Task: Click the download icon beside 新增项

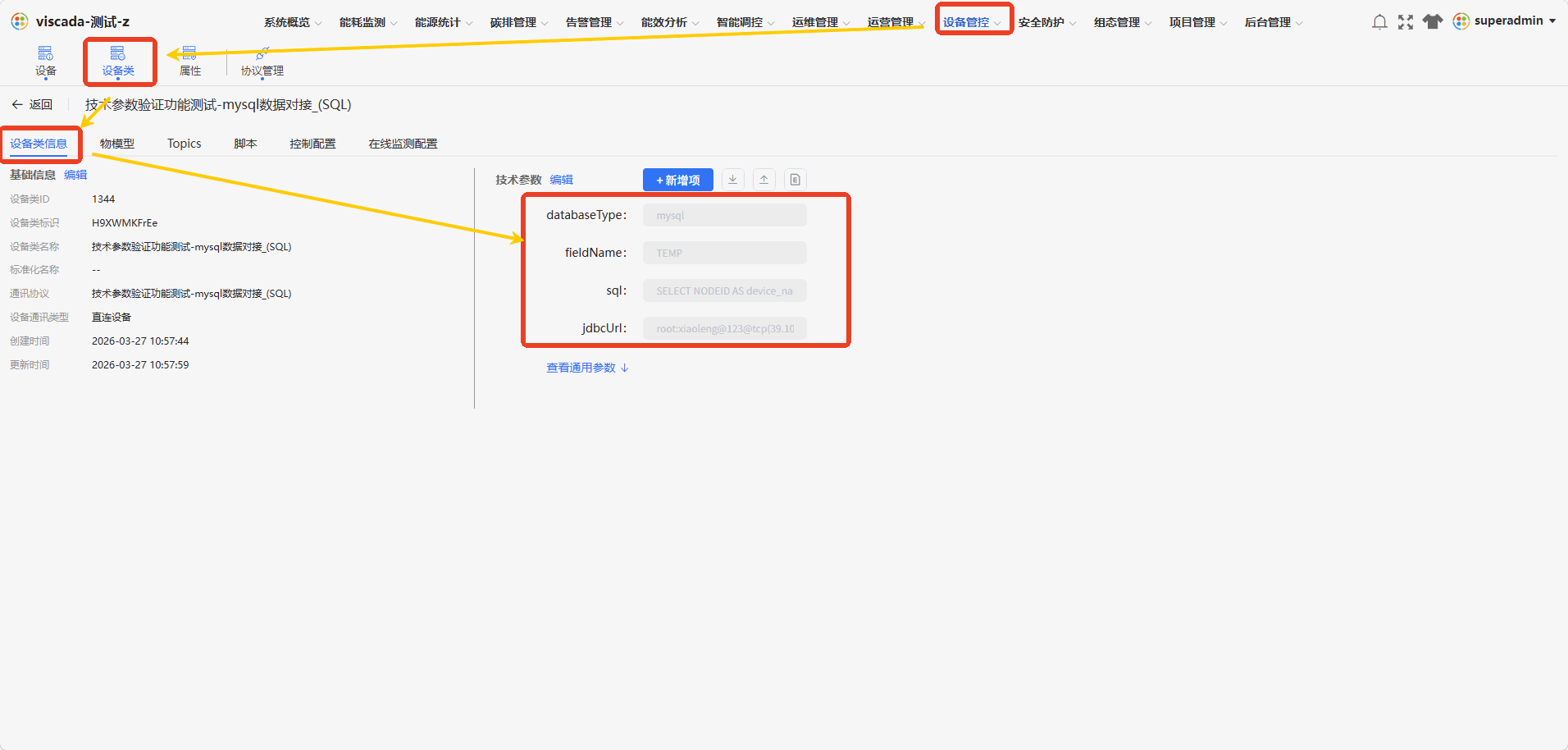Action: click(x=732, y=180)
